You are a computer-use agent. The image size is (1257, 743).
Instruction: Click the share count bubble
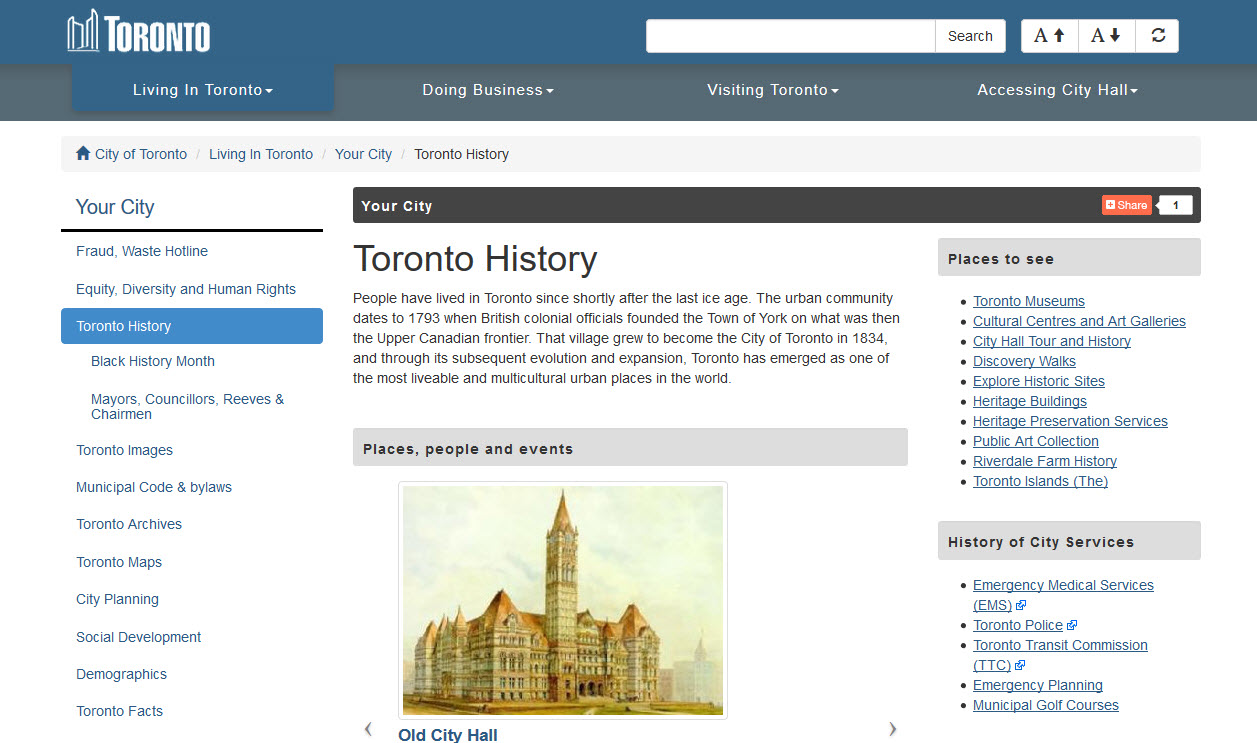[x=1176, y=205]
